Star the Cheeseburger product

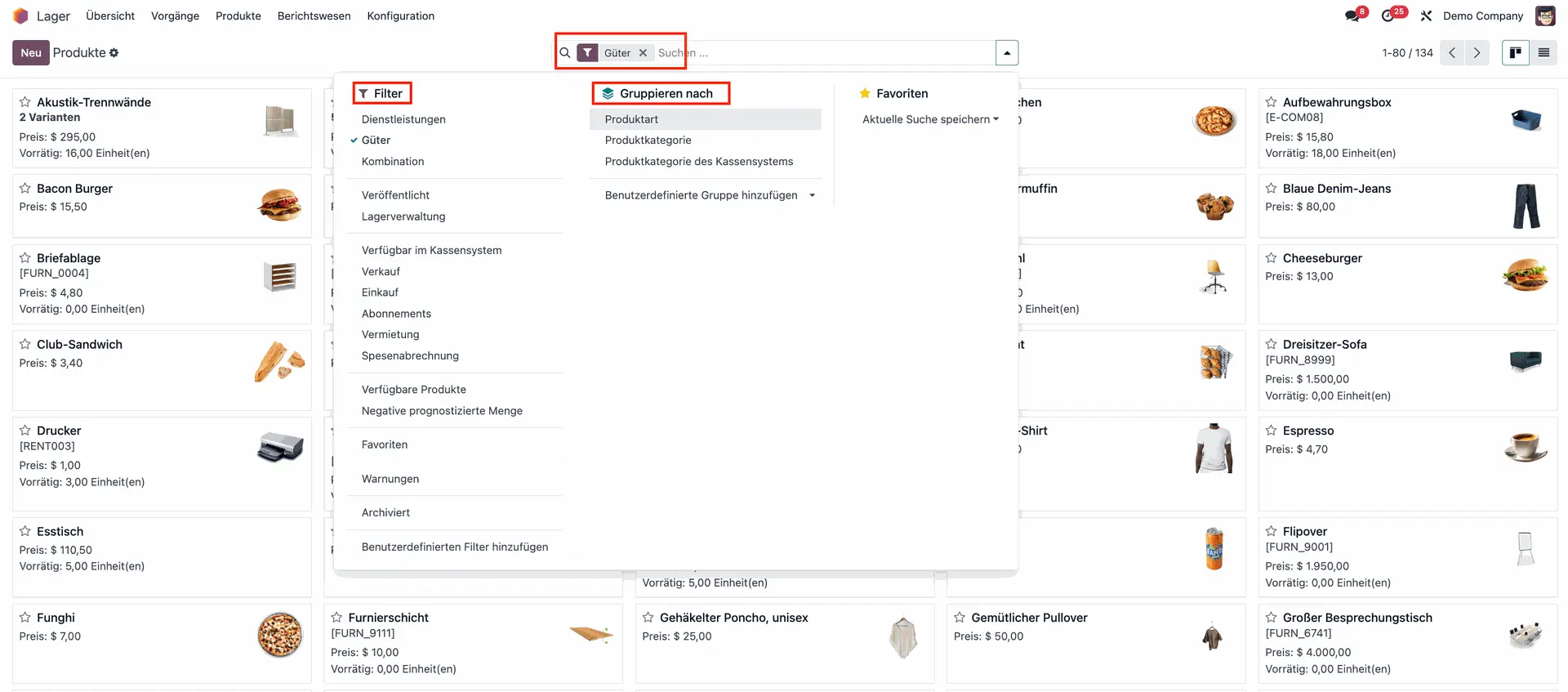1272,257
